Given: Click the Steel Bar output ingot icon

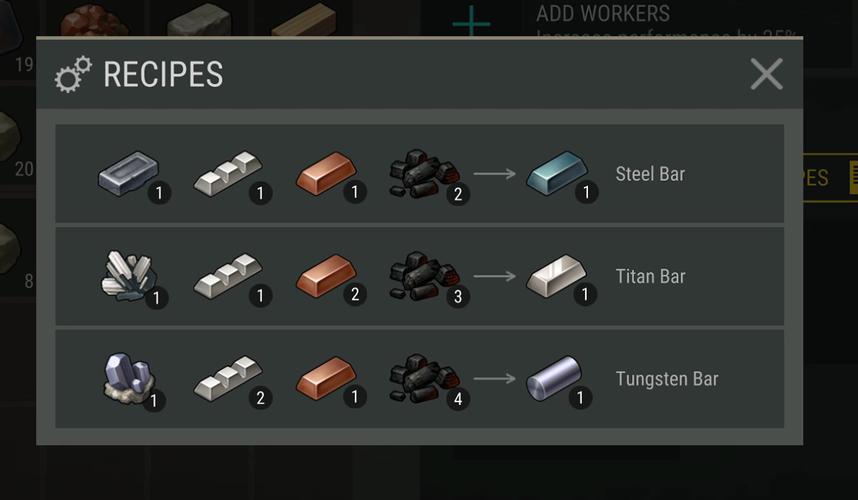Looking at the screenshot, I should tap(556, 173).
